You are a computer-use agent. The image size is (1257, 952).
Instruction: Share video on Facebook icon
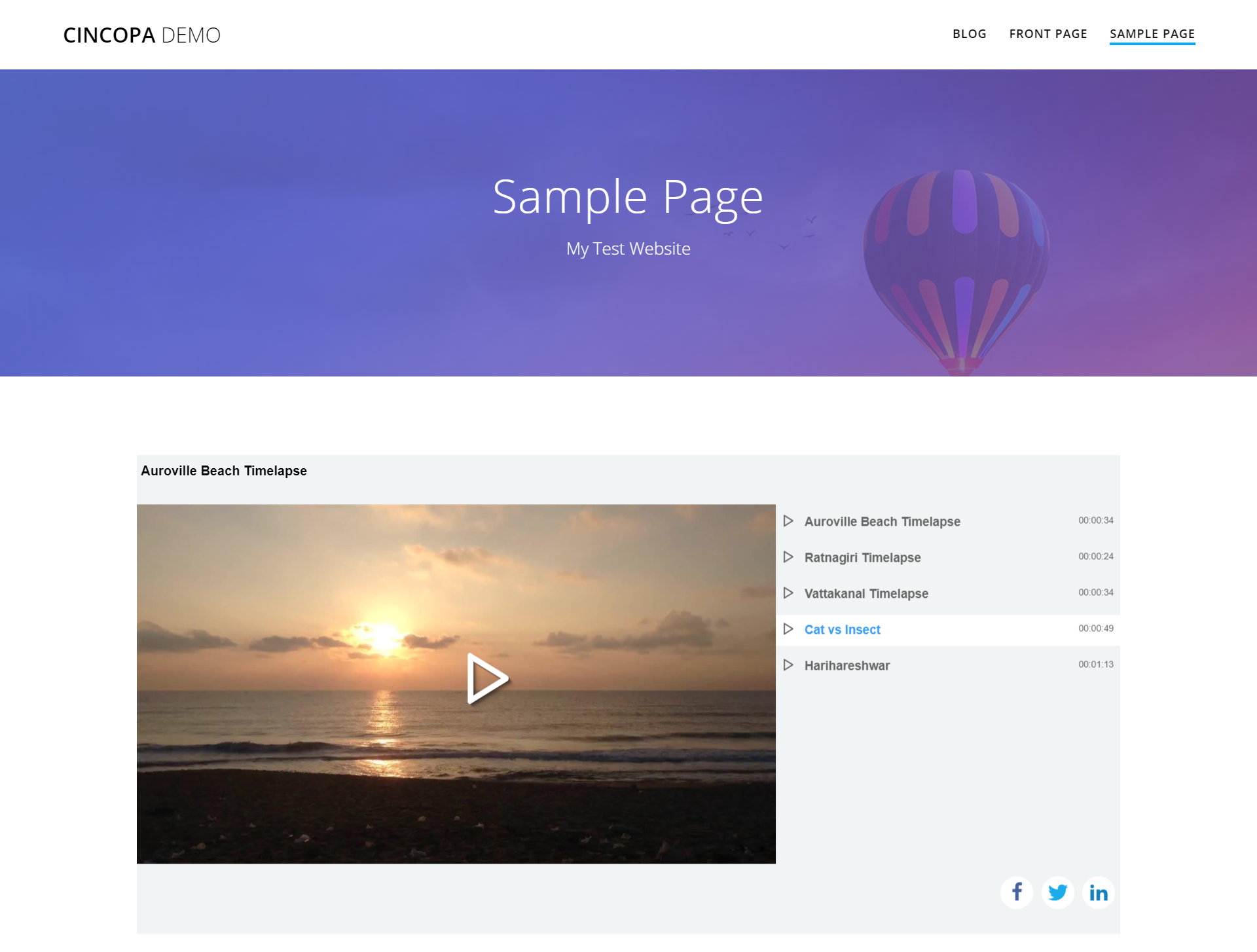(x=1017, y=892)
